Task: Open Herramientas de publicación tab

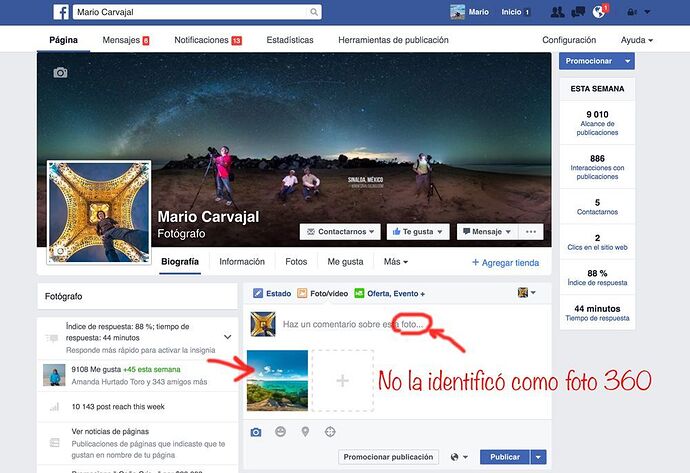Action: pyautogui.click(x=393, y=40)
